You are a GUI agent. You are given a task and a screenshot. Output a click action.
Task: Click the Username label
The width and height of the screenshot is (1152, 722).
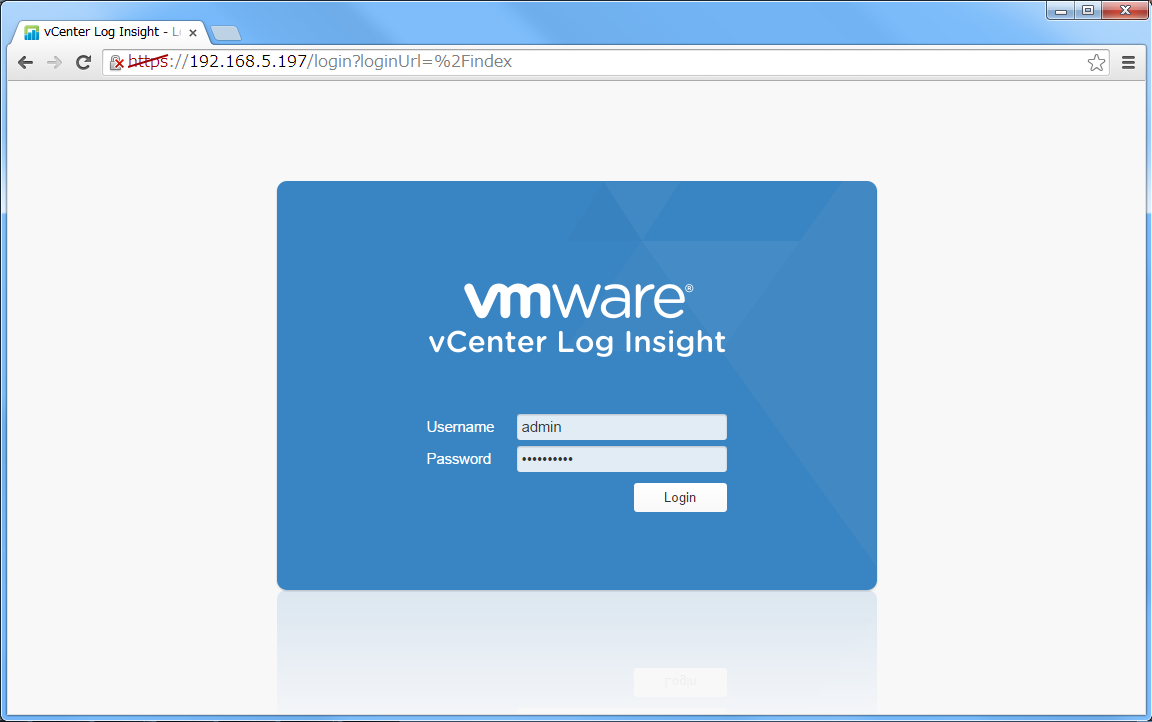(x=460, y=427)
